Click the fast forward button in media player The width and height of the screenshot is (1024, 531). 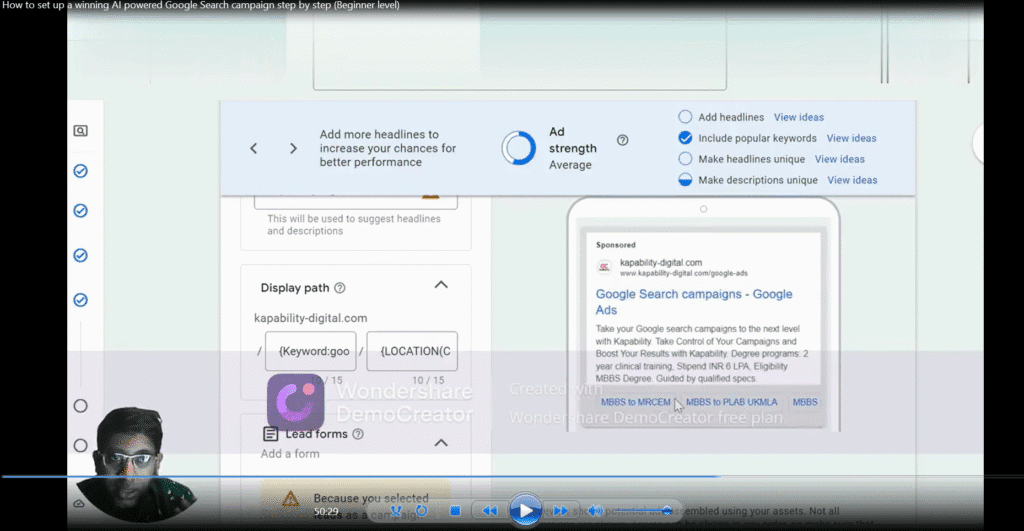(561, 511)
